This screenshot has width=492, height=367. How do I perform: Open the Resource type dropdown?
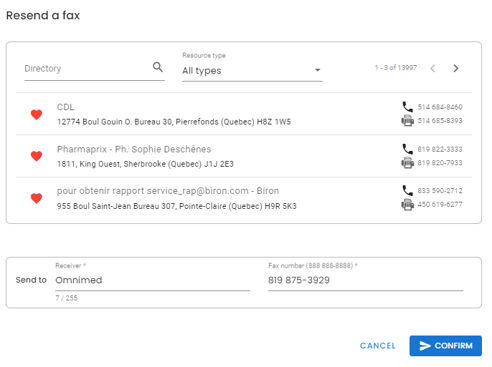[252, 70]
